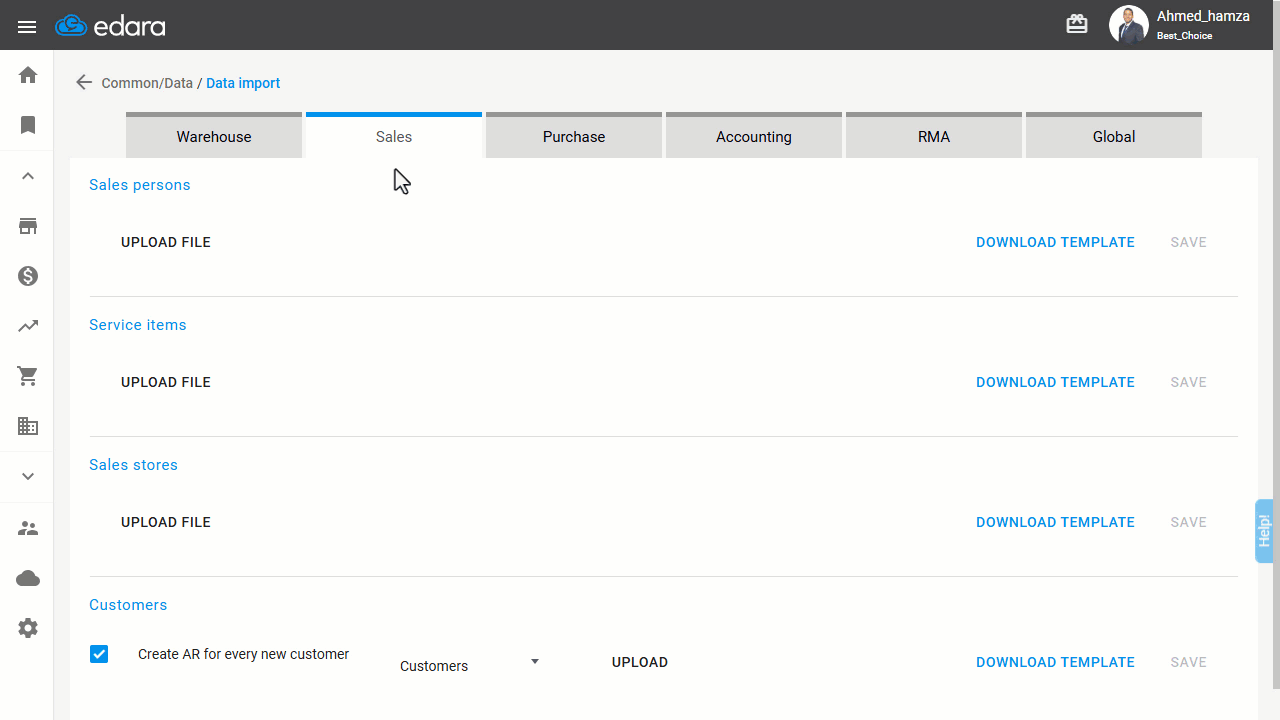Image resolution: width=1280 pixels, height=720 pixels.
Task: Save the Customers import
Action: click(1189, 662)
